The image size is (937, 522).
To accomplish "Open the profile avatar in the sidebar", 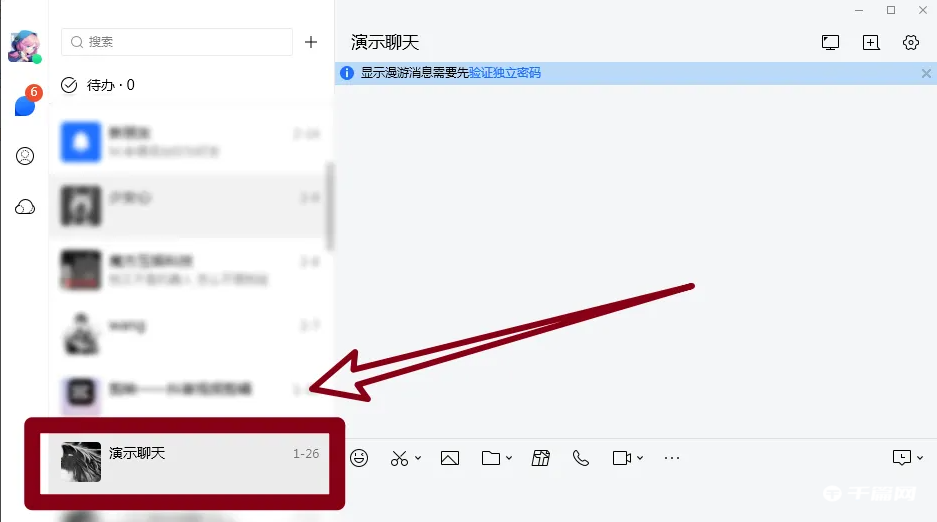I will (x=25, y=47).
